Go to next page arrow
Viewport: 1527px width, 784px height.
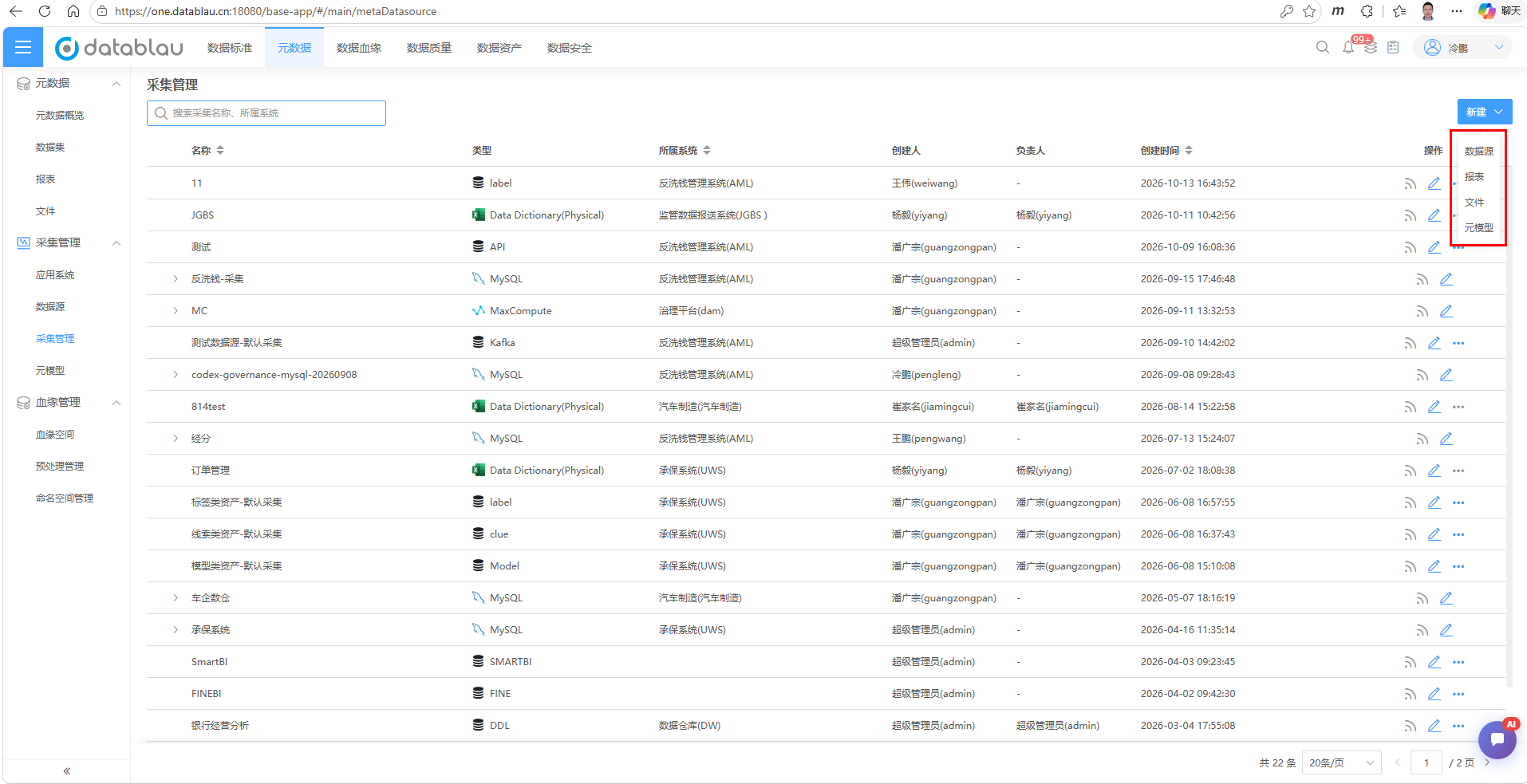point(1487,763)
